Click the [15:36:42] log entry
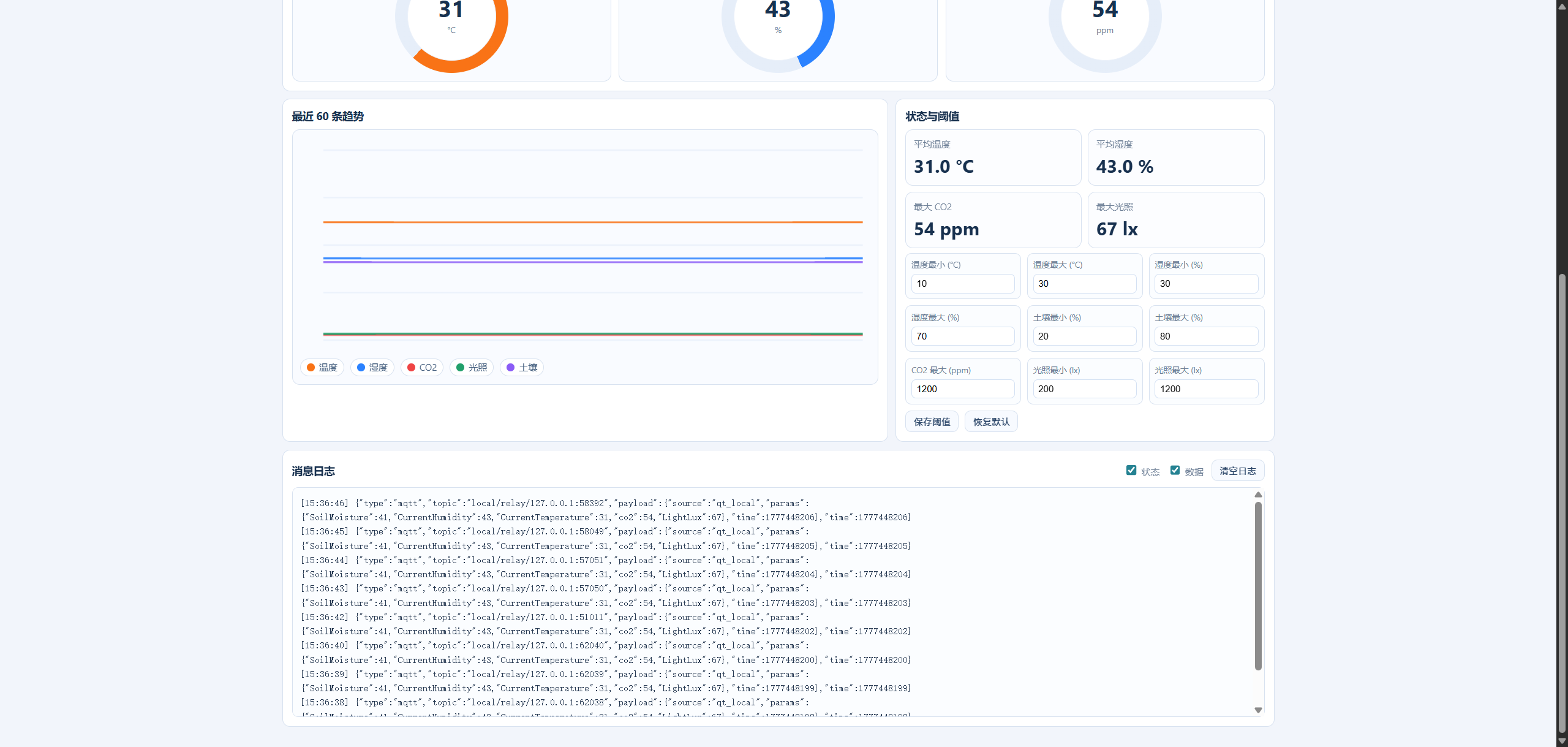Screen dimensions: 1568x747 (x=606, y=624)
